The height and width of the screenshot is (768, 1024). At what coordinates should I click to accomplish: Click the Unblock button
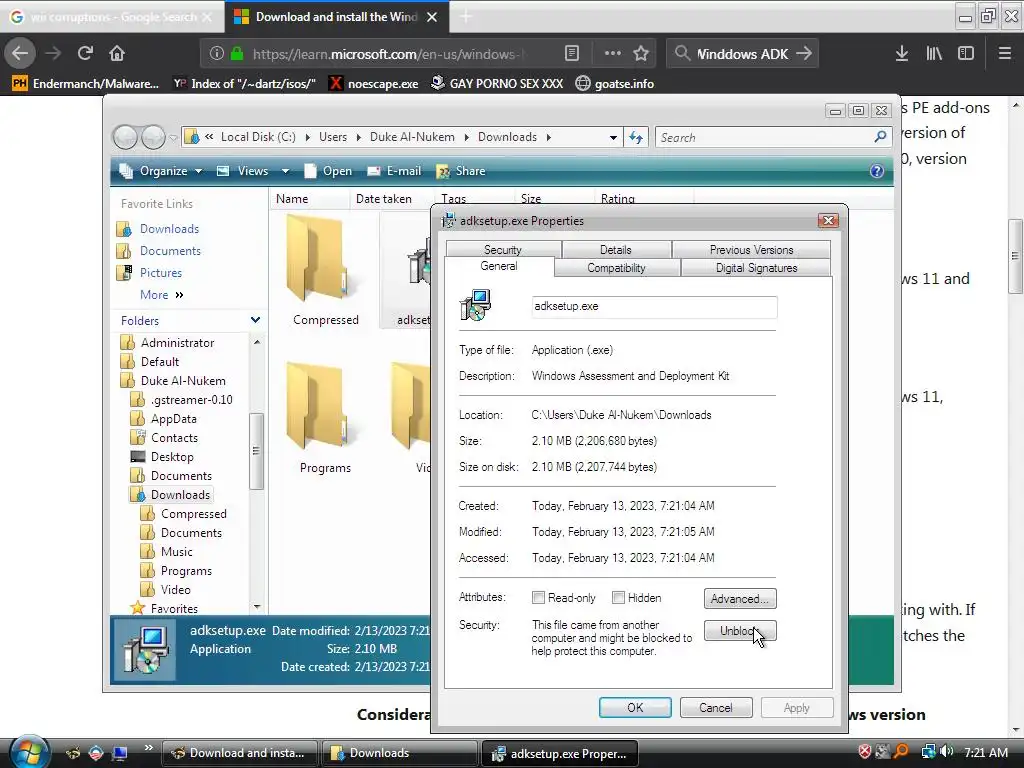point(740,631)
